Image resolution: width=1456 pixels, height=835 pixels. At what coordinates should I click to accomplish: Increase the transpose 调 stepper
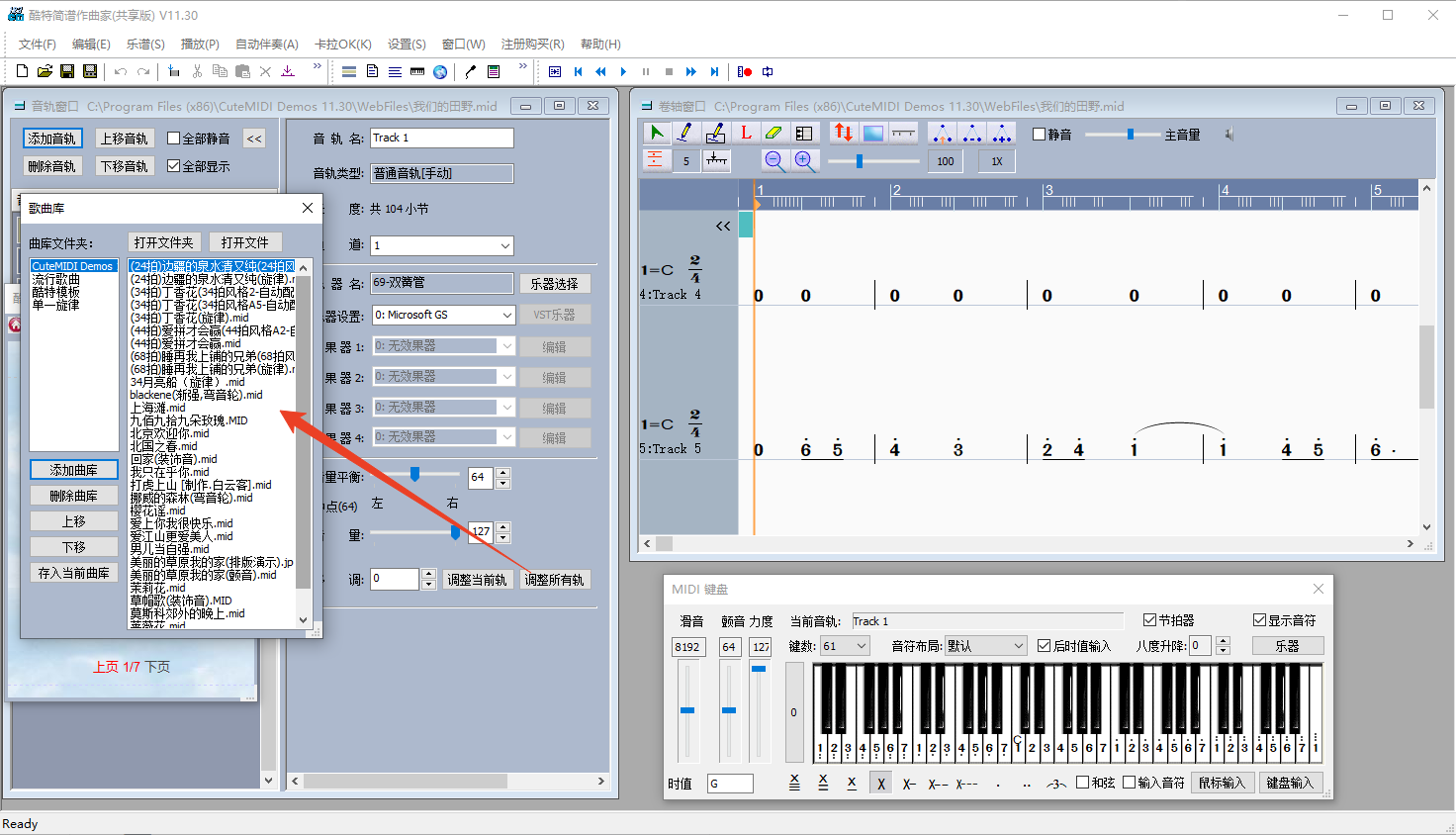point(428,574)
